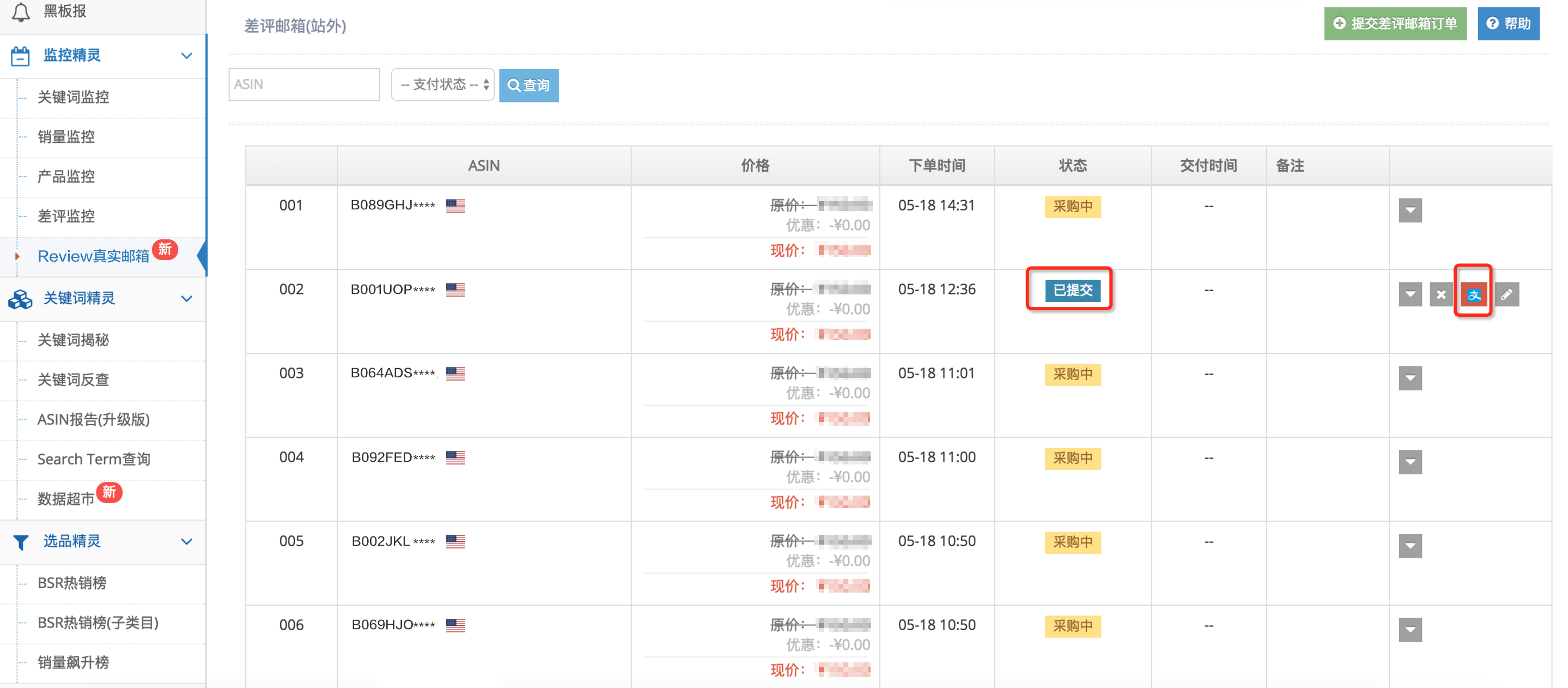Image resolution: width=1568 pixels, height=688 pixels.
Task: Open 关键词监控 in the sidebar
Action: click(73, 98)
